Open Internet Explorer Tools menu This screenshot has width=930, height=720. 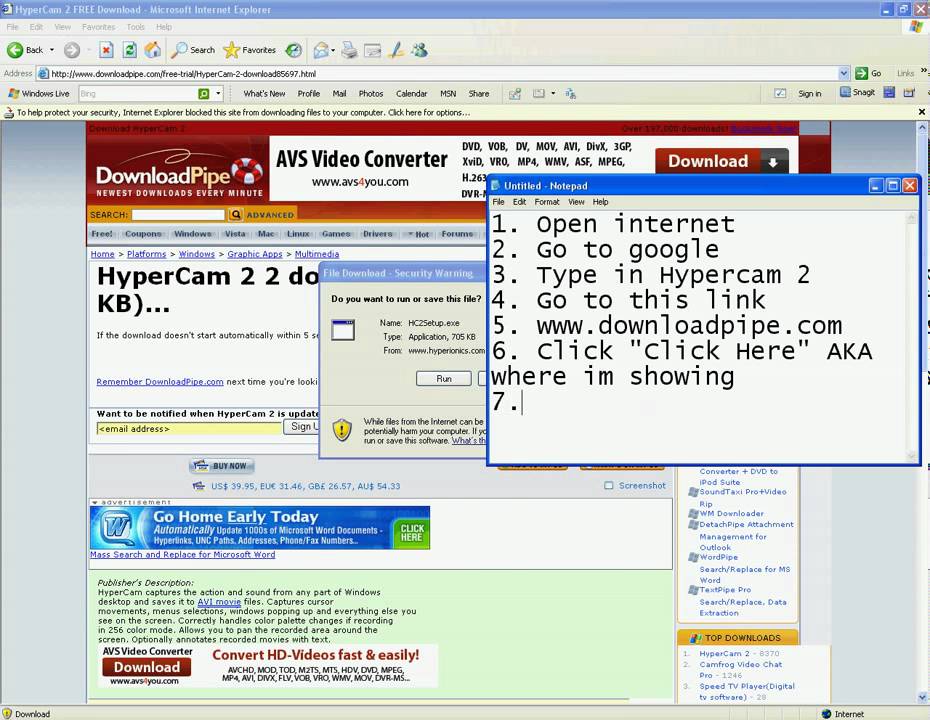pos(135,27)
